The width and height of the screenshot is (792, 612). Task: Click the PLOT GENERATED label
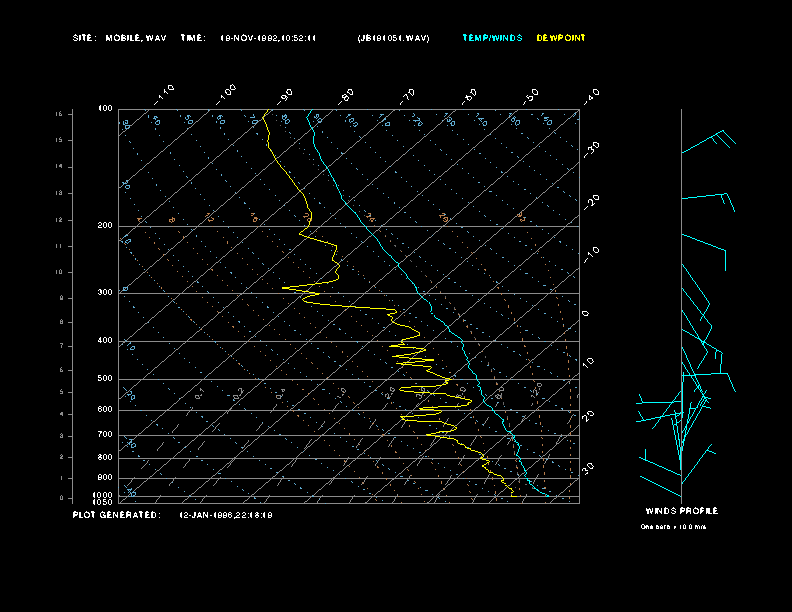point(116,515)
